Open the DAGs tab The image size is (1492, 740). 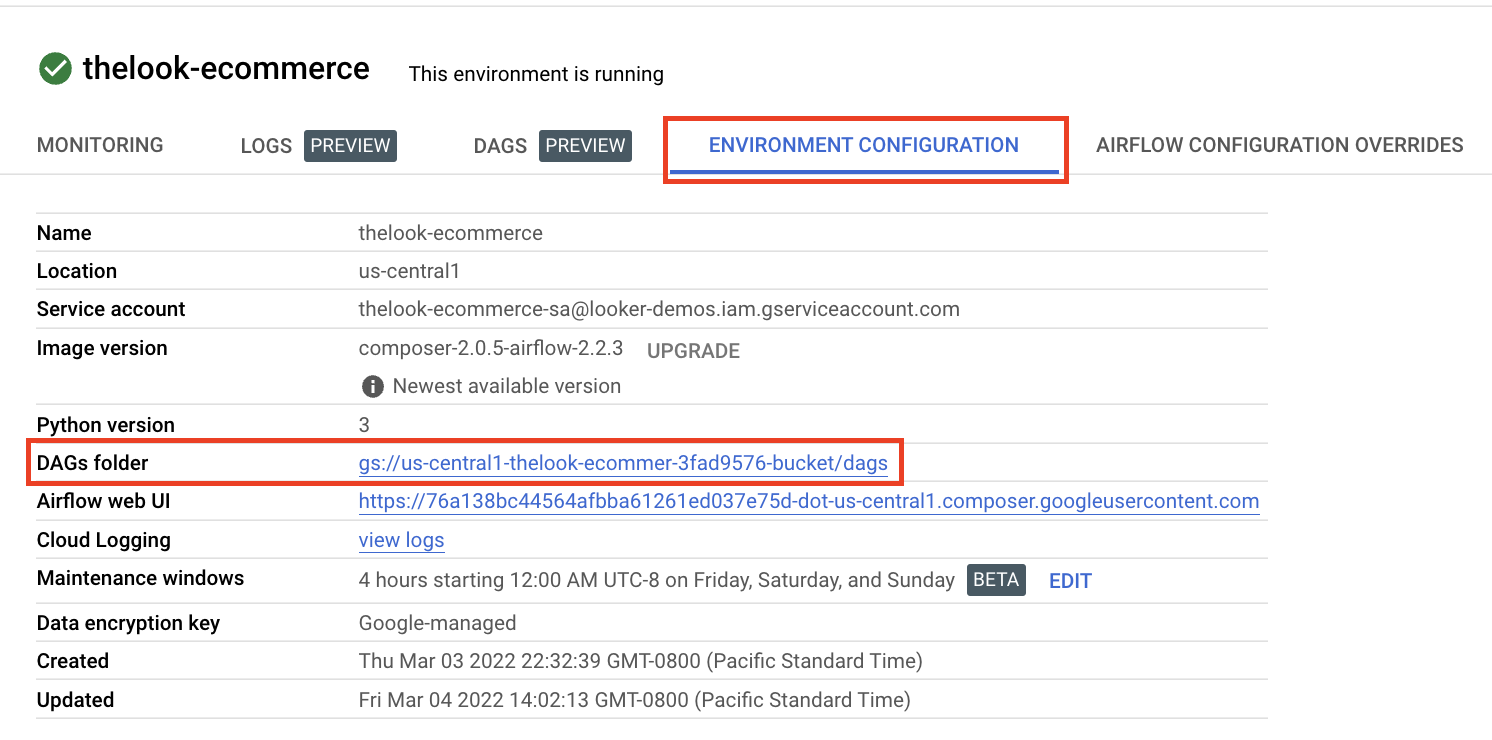[x=500, y=146]
